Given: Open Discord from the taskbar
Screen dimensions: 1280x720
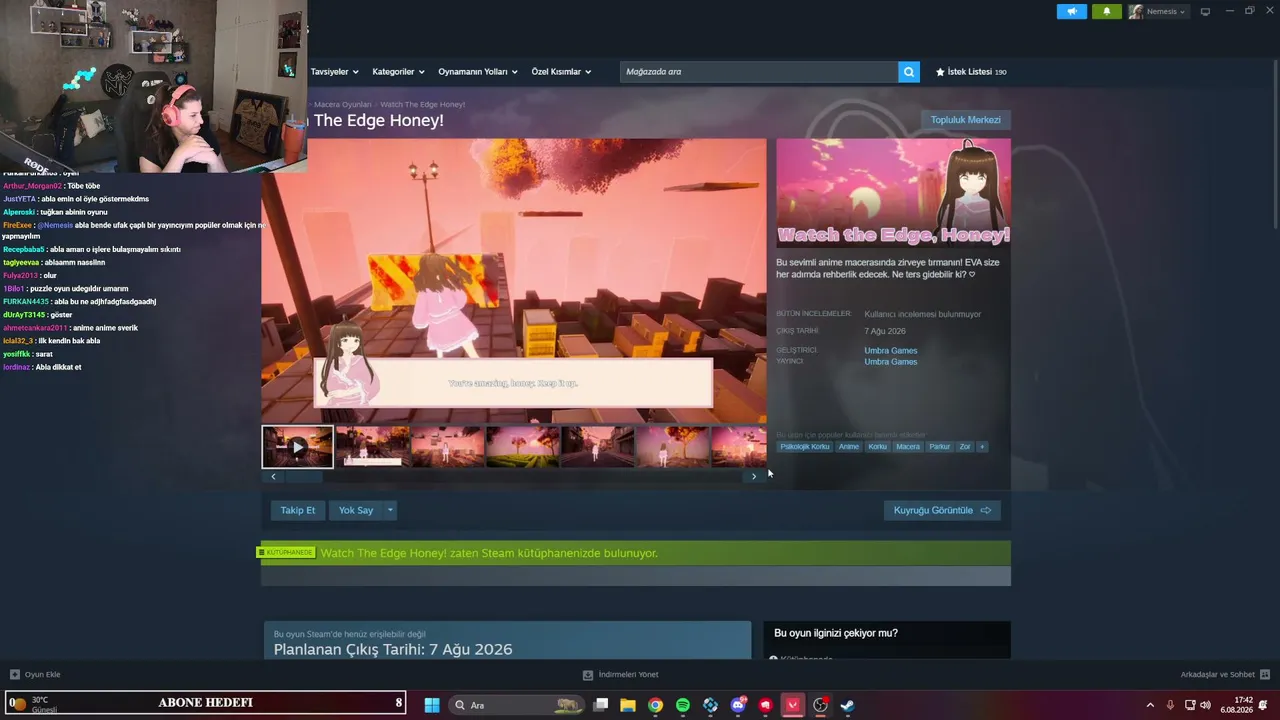Looking at the screenshot, I should click(738, 705).
